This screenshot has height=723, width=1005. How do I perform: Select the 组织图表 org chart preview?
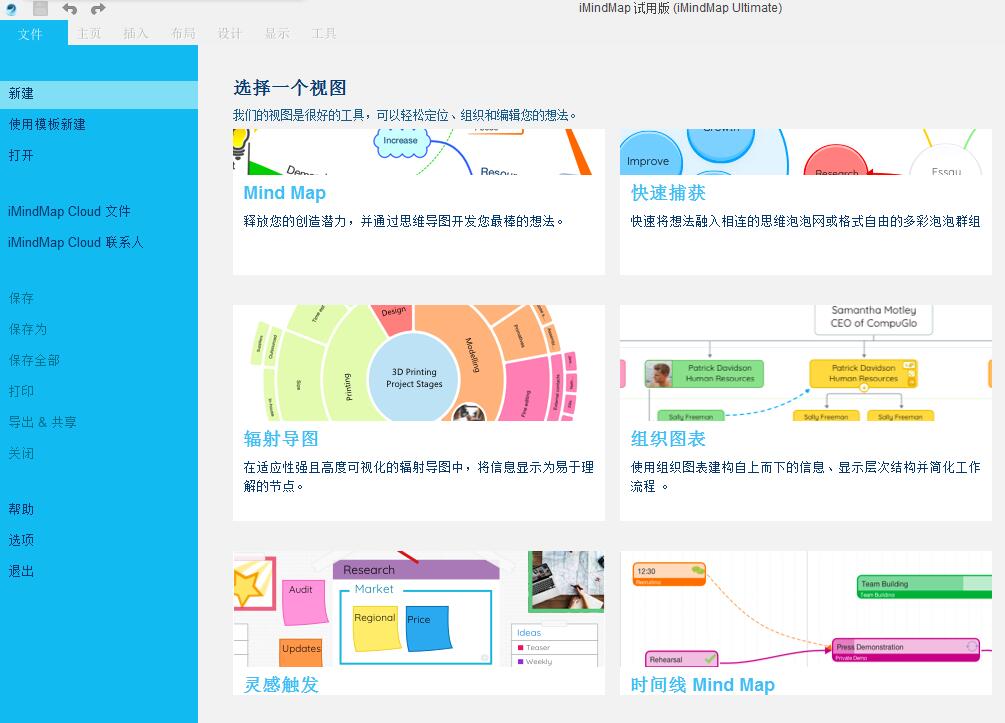805,363
